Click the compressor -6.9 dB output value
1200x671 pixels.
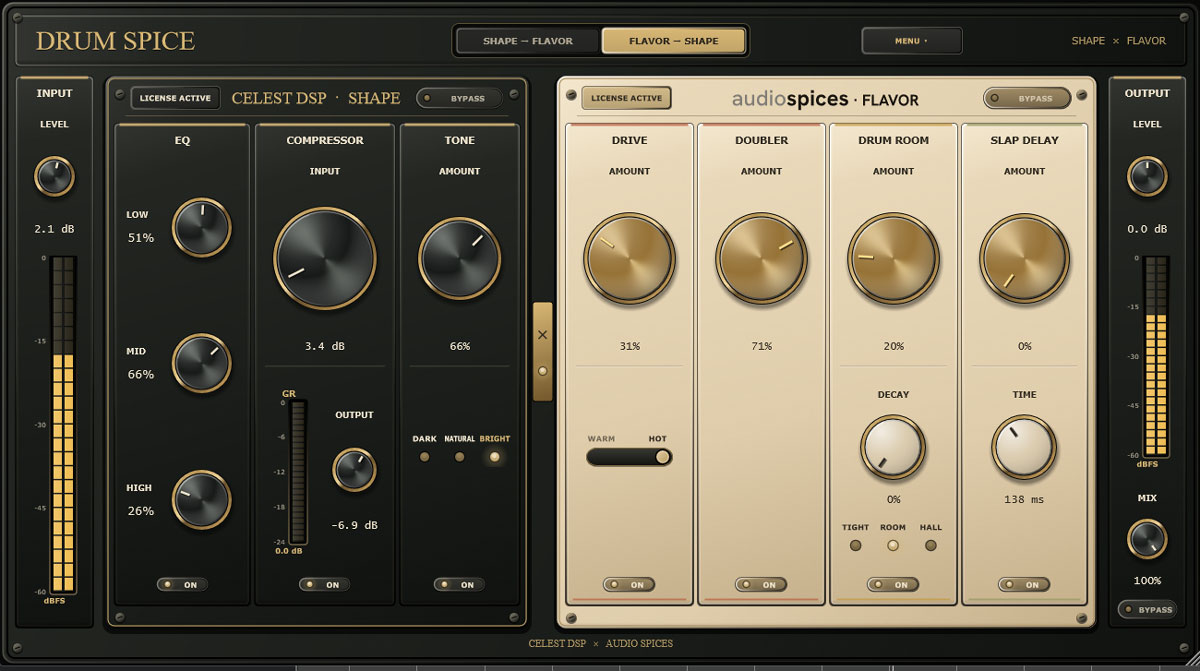pos(354,525)
